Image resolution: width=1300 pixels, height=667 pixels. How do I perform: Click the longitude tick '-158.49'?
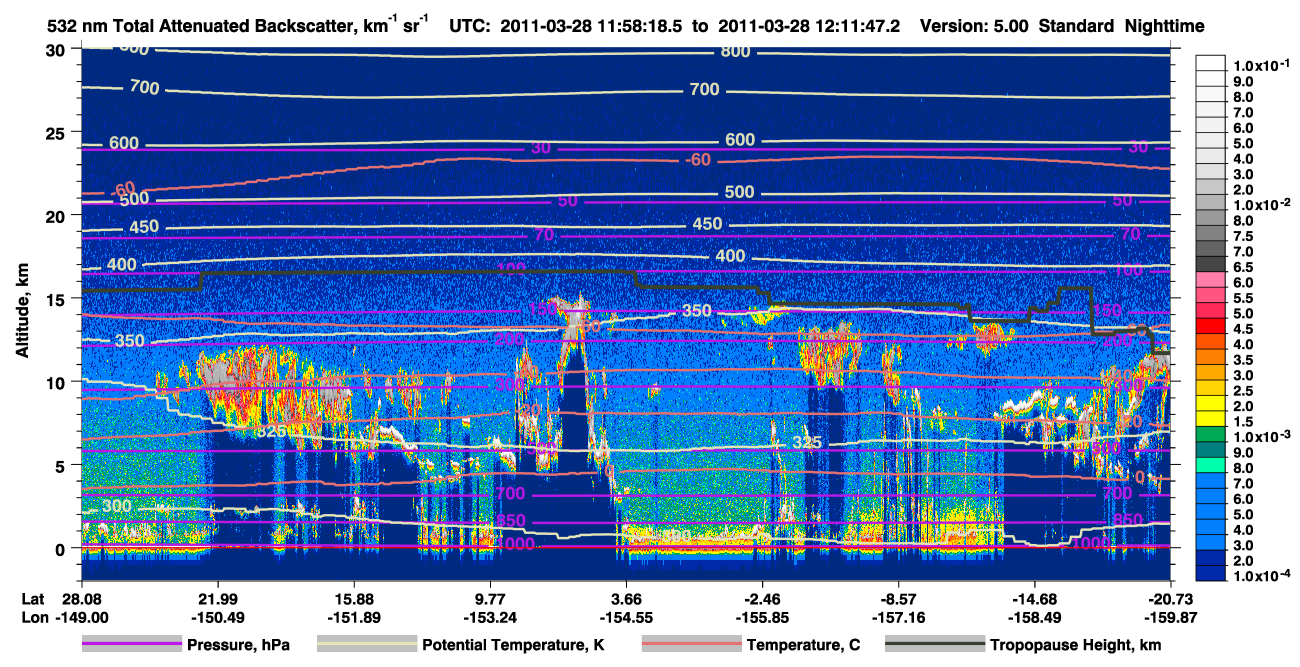click(x=1035, y=617)
